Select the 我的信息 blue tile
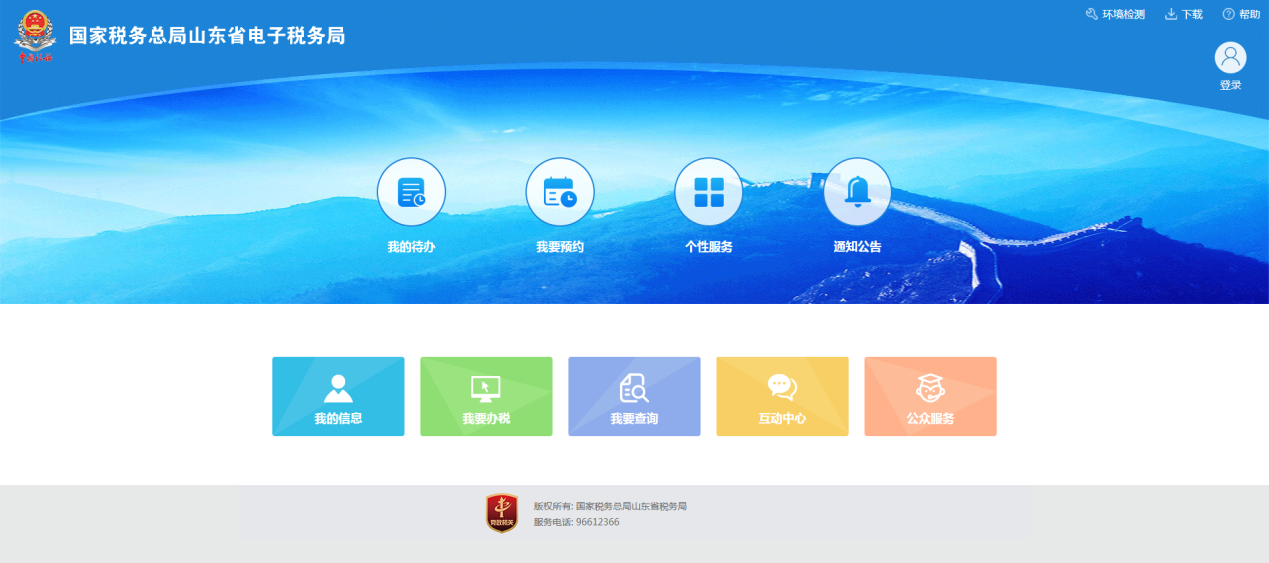The image size is (1269, 563). point(338,396)
